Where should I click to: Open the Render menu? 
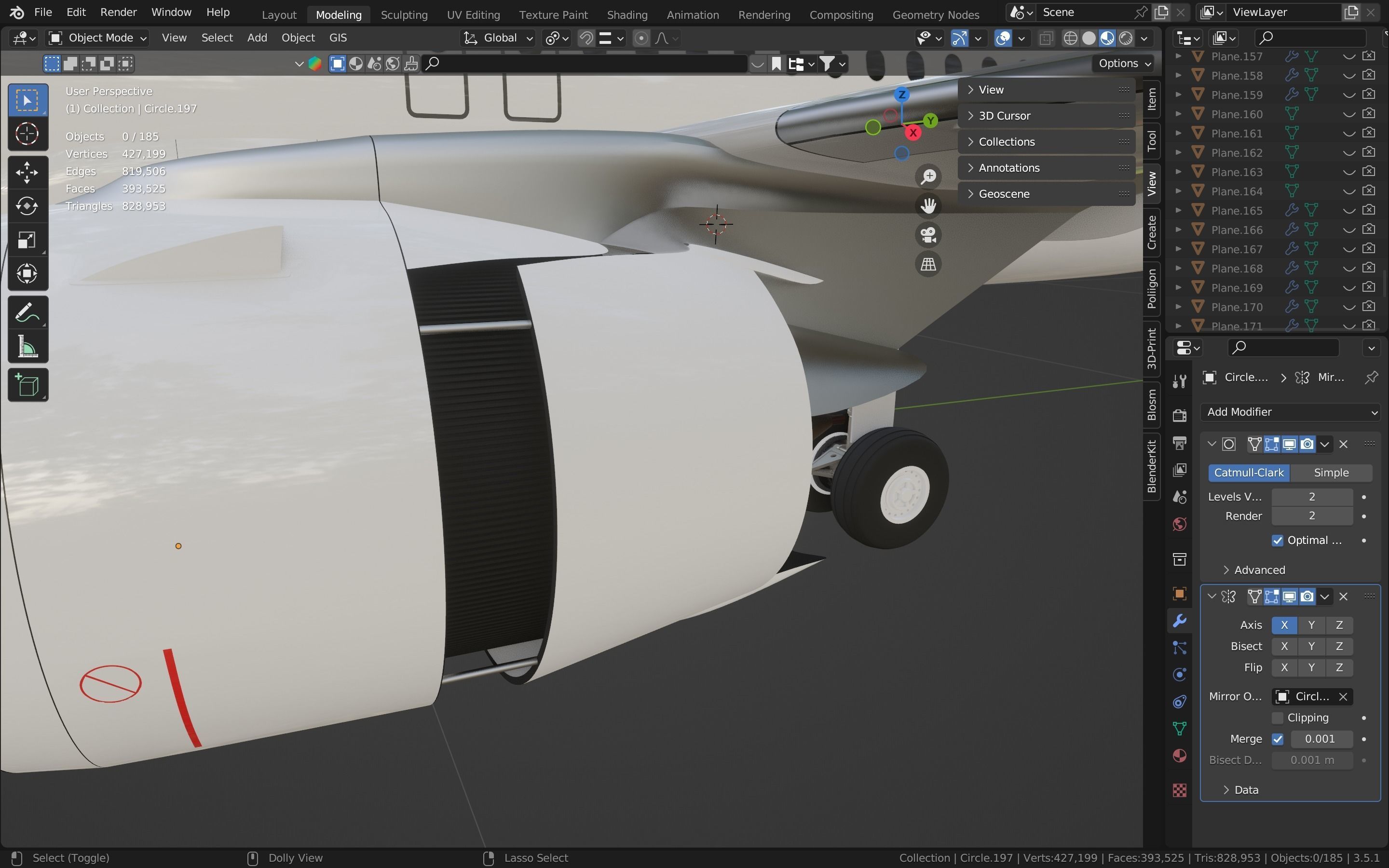118,12
